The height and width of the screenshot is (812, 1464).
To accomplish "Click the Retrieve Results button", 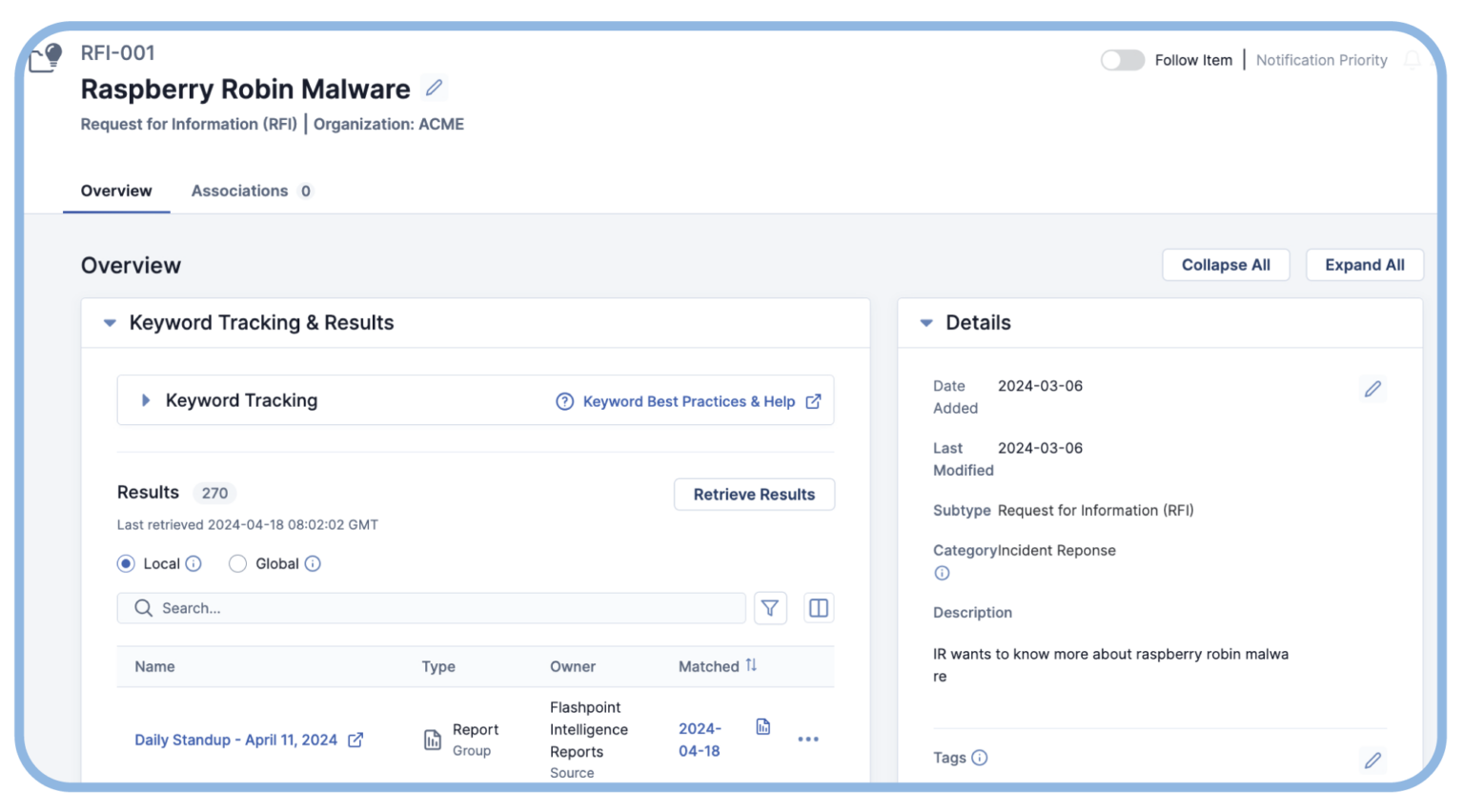I will coord(754,495).
